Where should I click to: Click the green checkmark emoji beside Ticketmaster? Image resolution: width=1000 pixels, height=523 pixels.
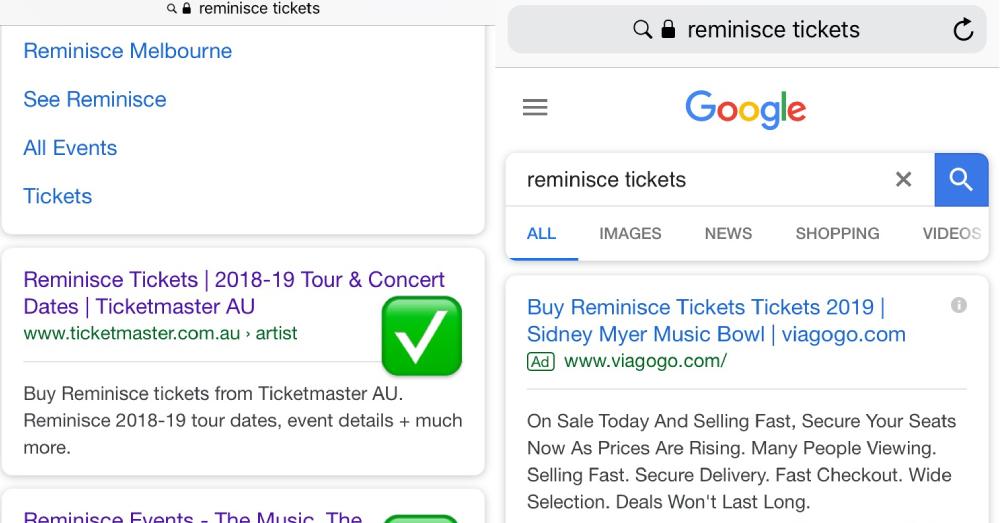click(422, 336)
